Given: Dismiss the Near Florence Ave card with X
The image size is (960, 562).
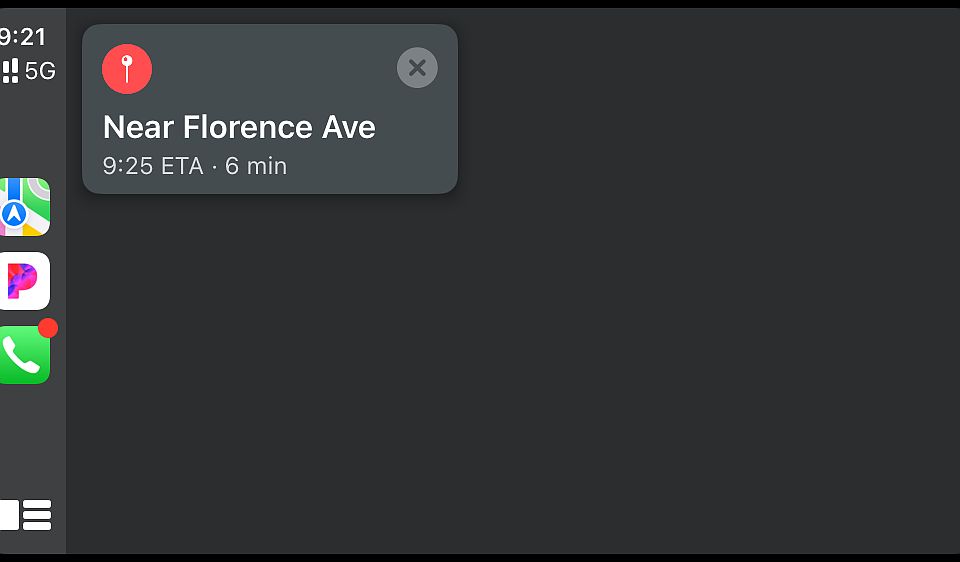Looking at the screenshot, I should pos(417,67).
